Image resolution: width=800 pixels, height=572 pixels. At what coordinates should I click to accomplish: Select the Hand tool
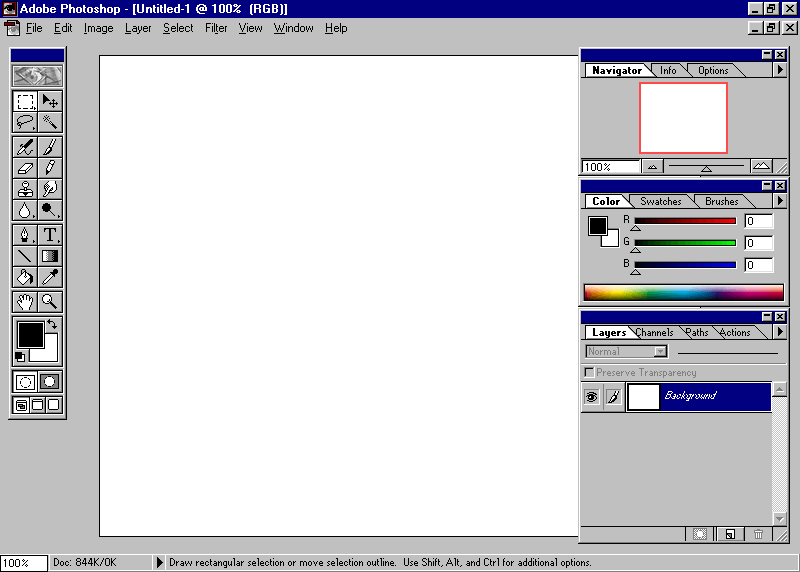pyautogui.click(x=25, y=302)
